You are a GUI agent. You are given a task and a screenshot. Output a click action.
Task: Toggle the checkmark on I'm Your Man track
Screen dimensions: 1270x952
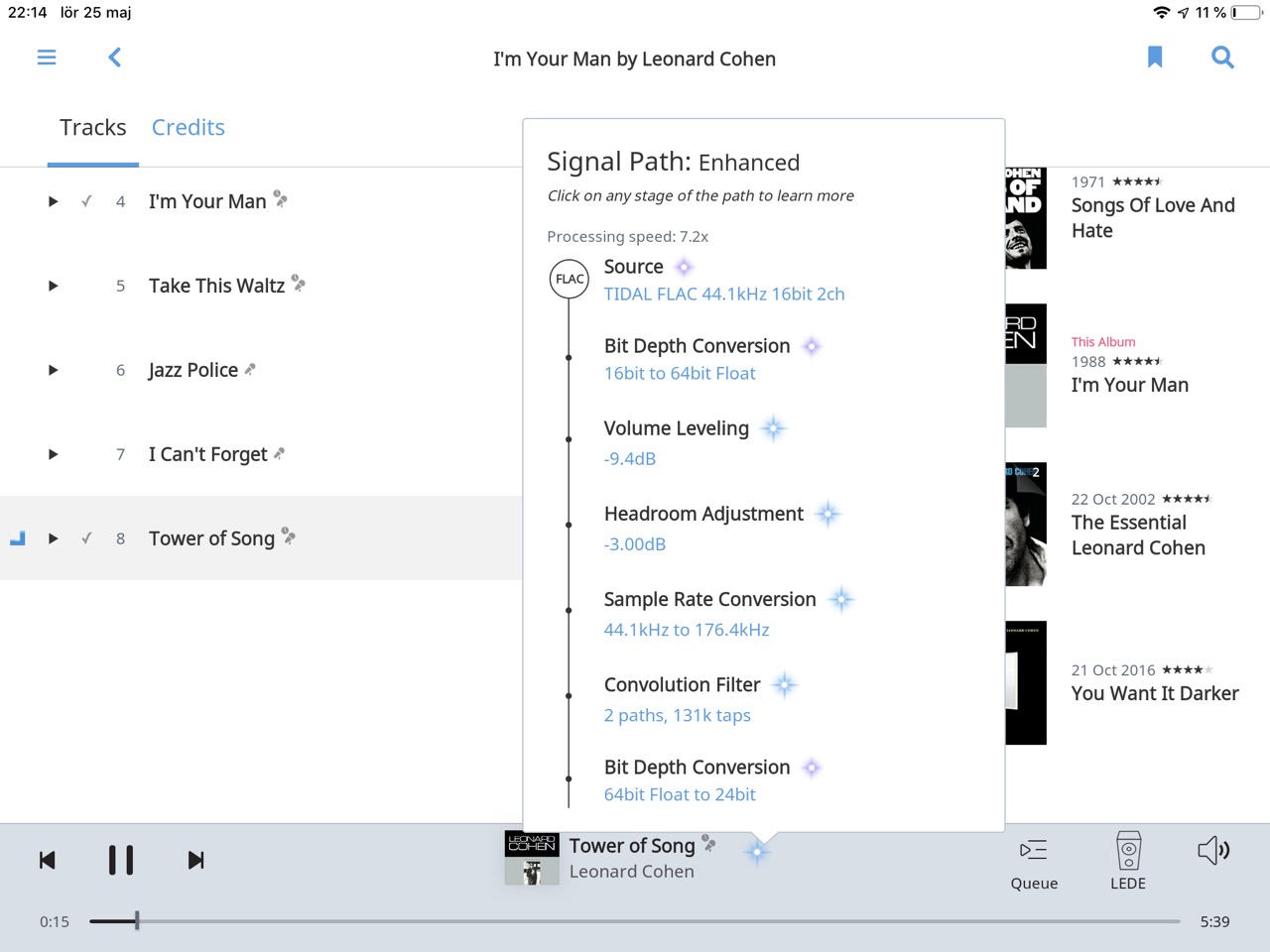[x=87, y=201]
